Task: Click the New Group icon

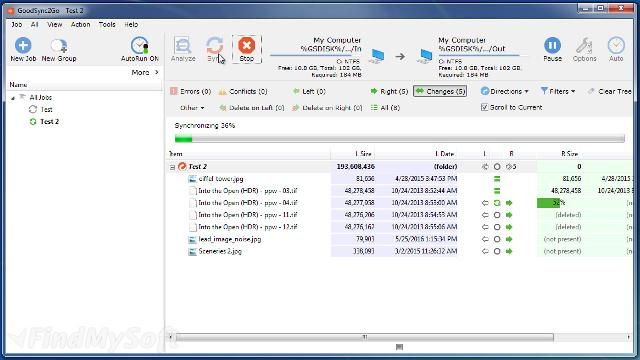Action: pos(59,46)
